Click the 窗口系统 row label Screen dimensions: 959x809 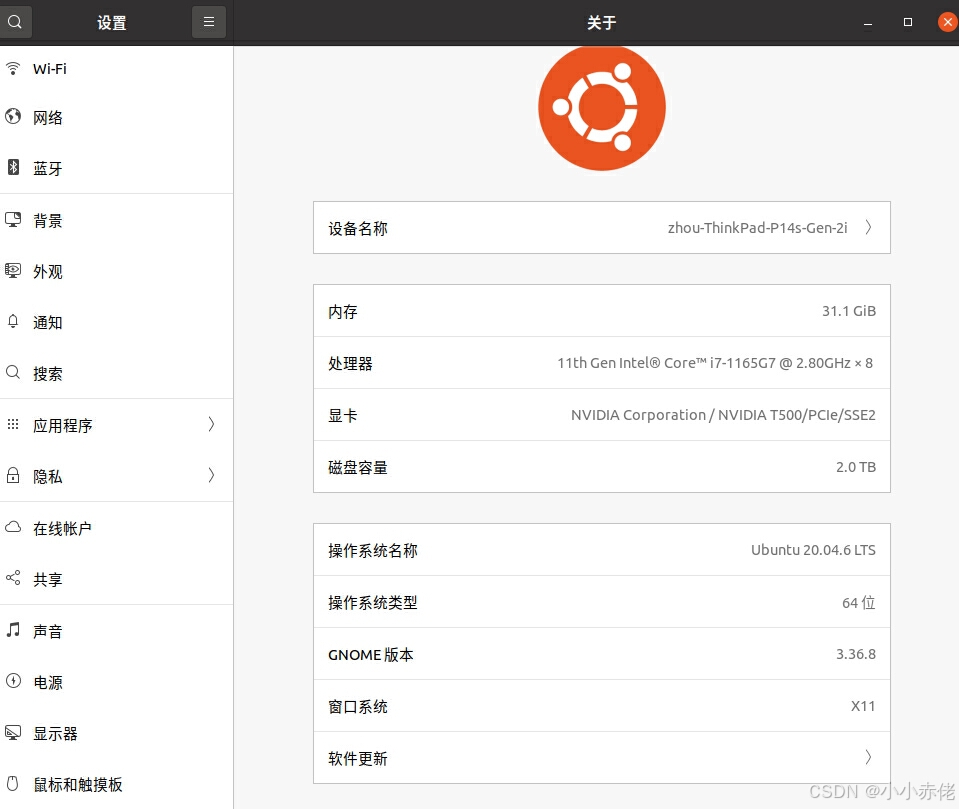[x=358, y=706]
